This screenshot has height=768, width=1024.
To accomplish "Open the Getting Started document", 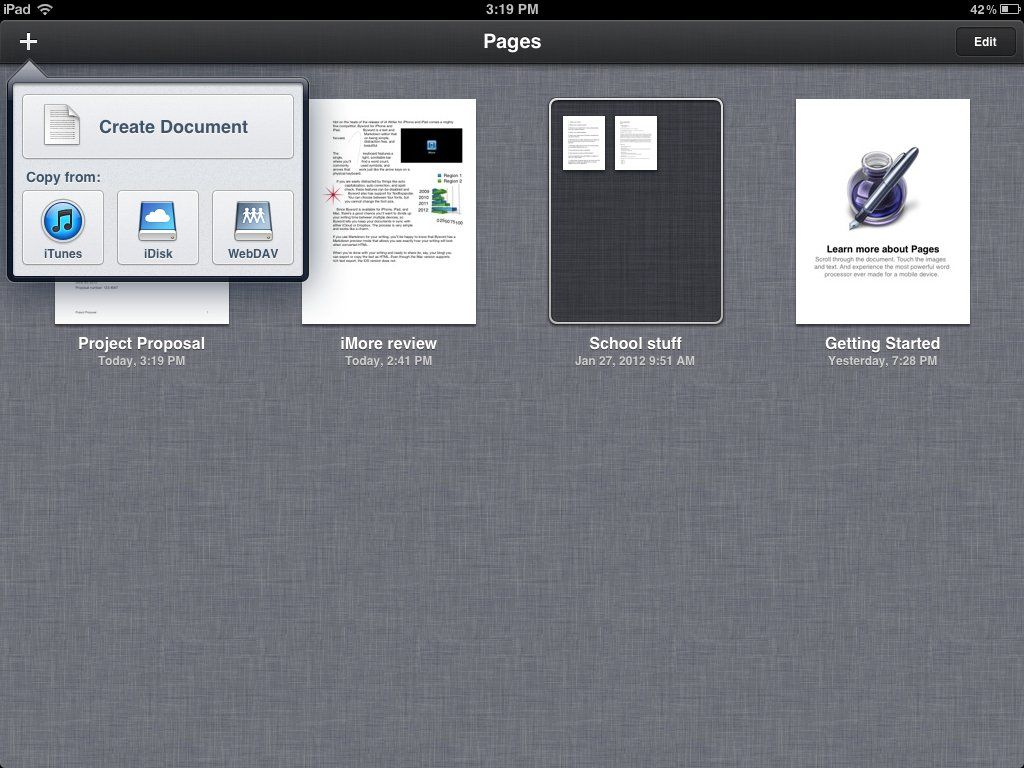I will point(882,211).
